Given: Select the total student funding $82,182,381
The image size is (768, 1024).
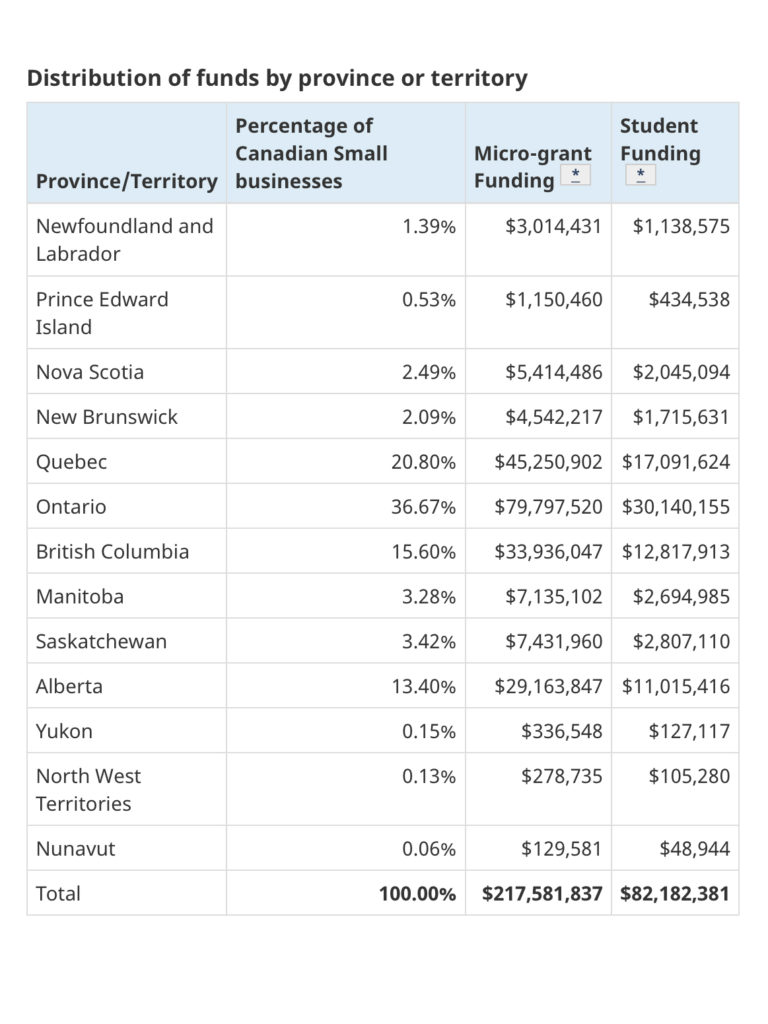Looking at the screenshot, I should coord(675,894).
